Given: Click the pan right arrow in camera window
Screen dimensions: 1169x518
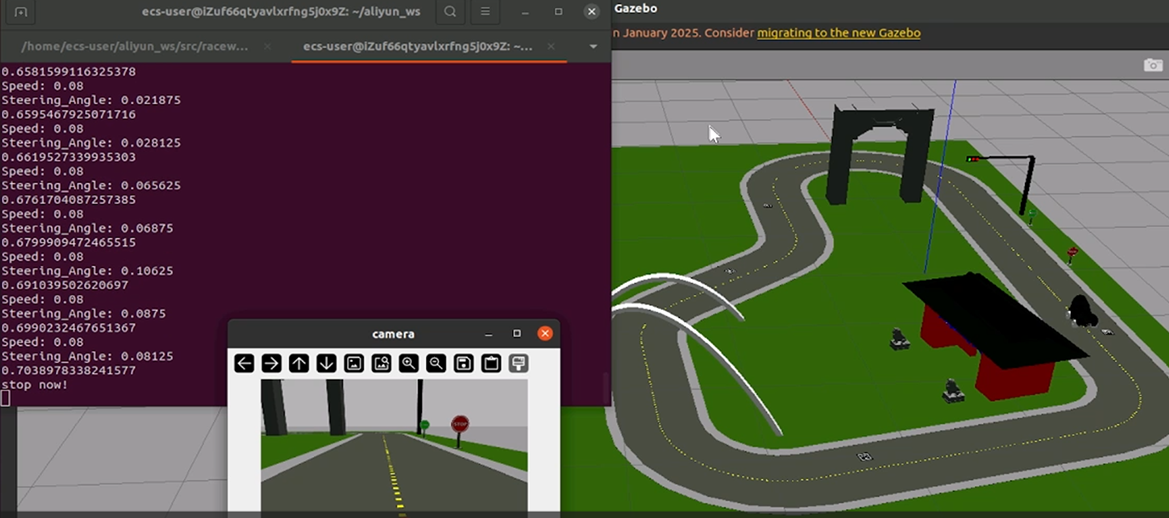Looking at the screenshot, I should (x=271, y=363).
